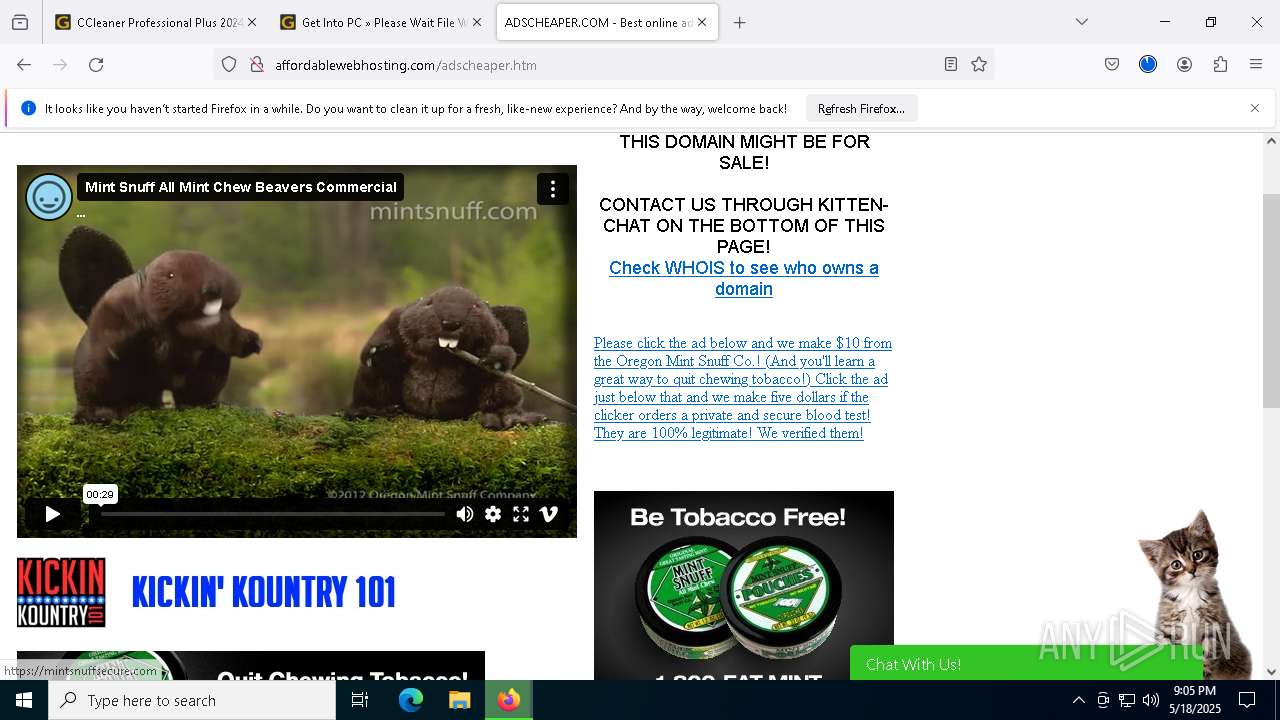1280x720 pixels.
Task: Seek along the video progress bar
Action: tap(273, 514)
